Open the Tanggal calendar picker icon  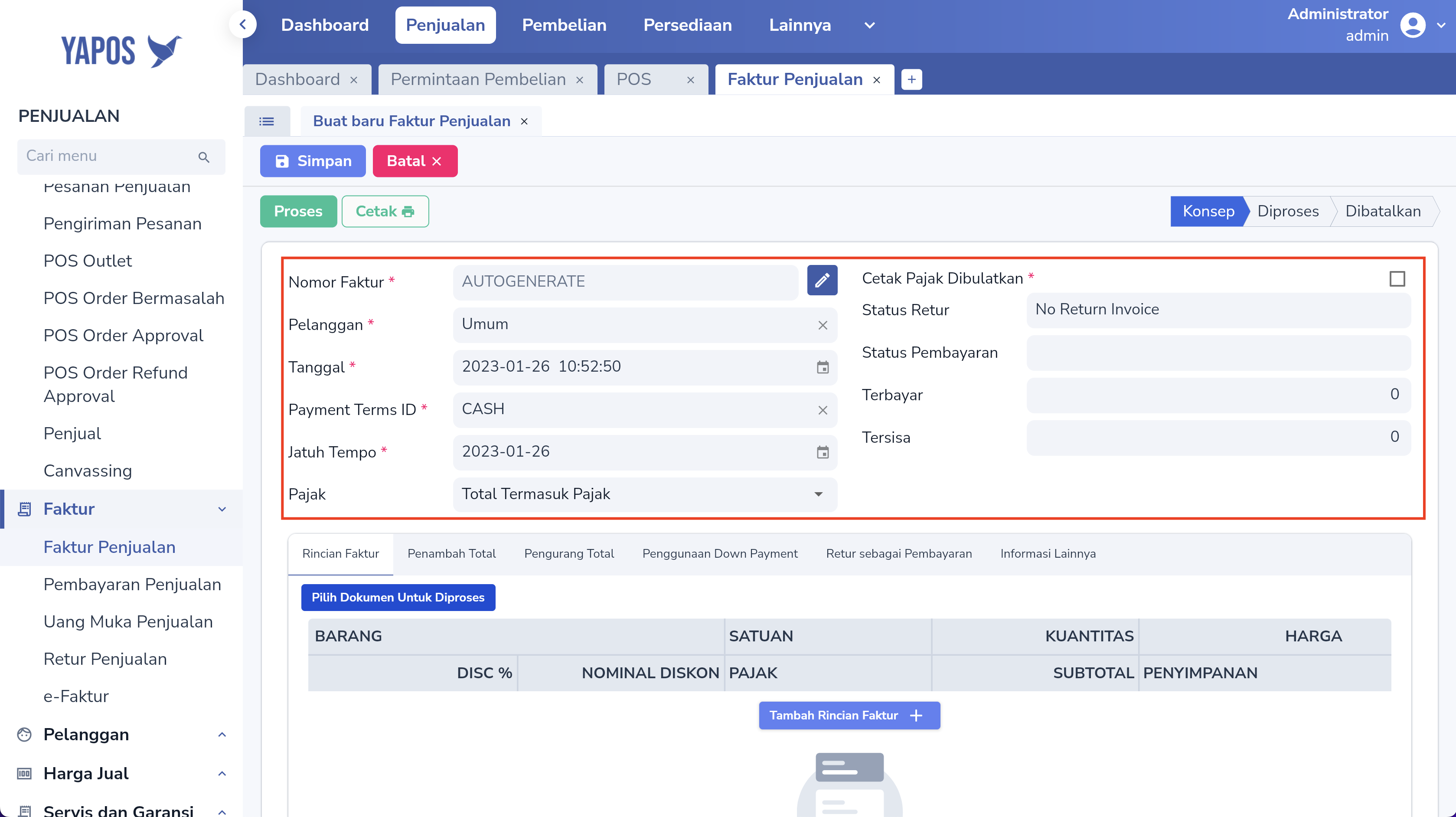click(x=823, y=367)
